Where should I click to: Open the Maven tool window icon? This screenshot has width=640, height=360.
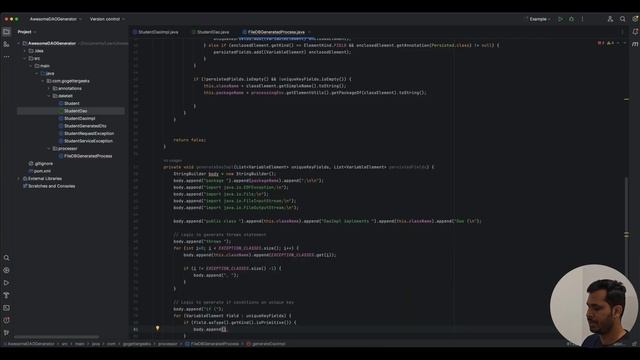pos(635,44)
